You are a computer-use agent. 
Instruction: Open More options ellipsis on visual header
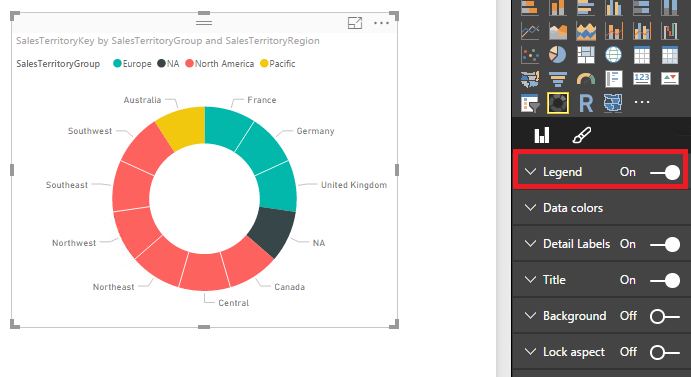381,23
